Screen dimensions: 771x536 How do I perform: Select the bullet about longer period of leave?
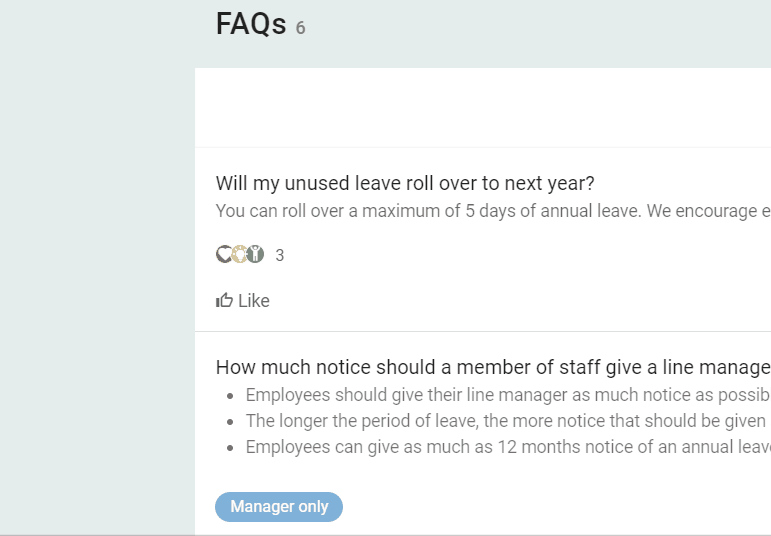tap(506, 421)
